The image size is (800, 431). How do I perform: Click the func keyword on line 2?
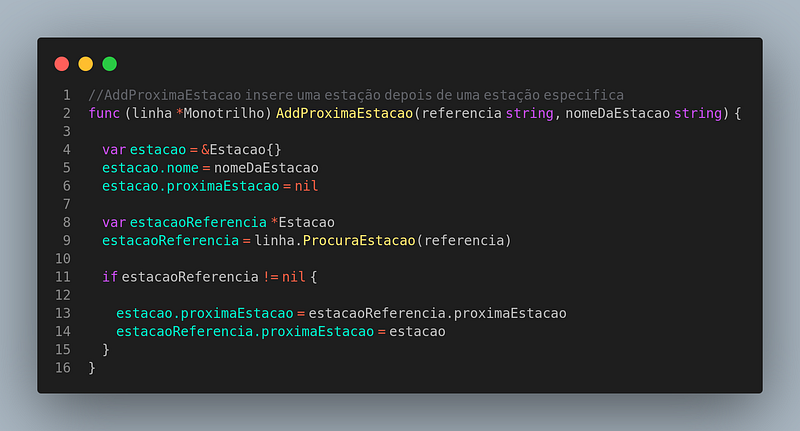104,113
